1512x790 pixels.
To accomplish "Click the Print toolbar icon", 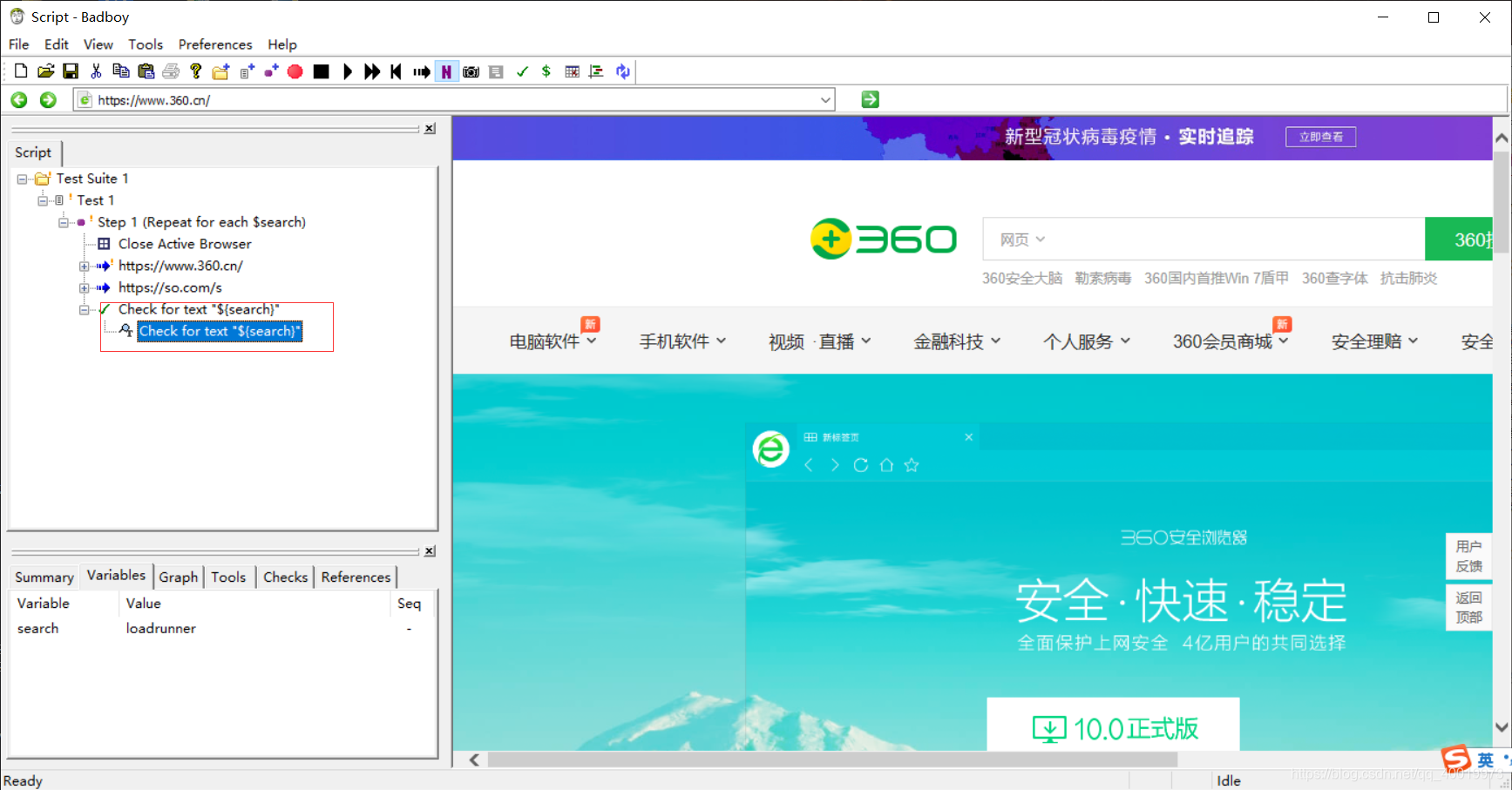I will coord(171,71).
